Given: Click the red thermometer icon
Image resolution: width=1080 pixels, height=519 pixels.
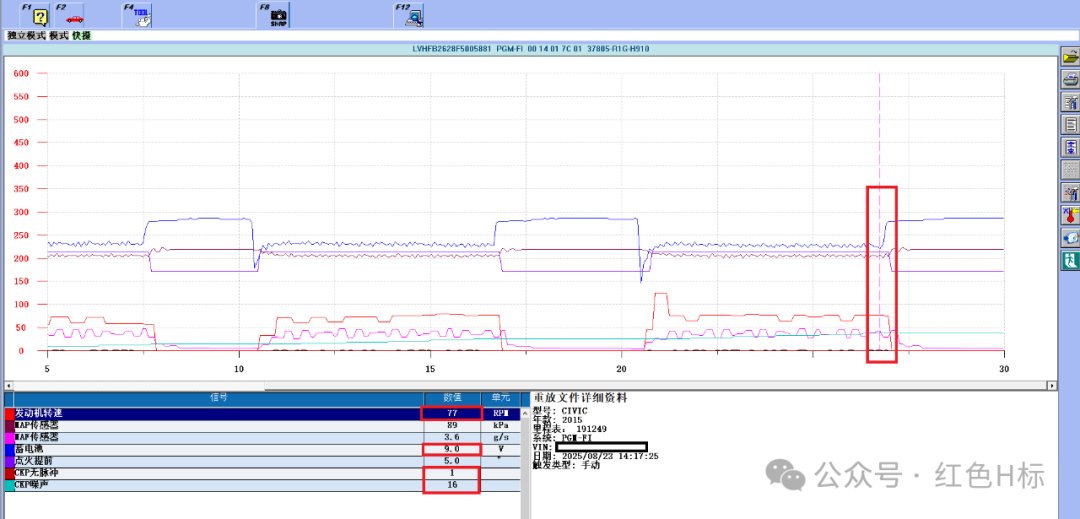Looking at the screenshot, I should point(1070,215).
